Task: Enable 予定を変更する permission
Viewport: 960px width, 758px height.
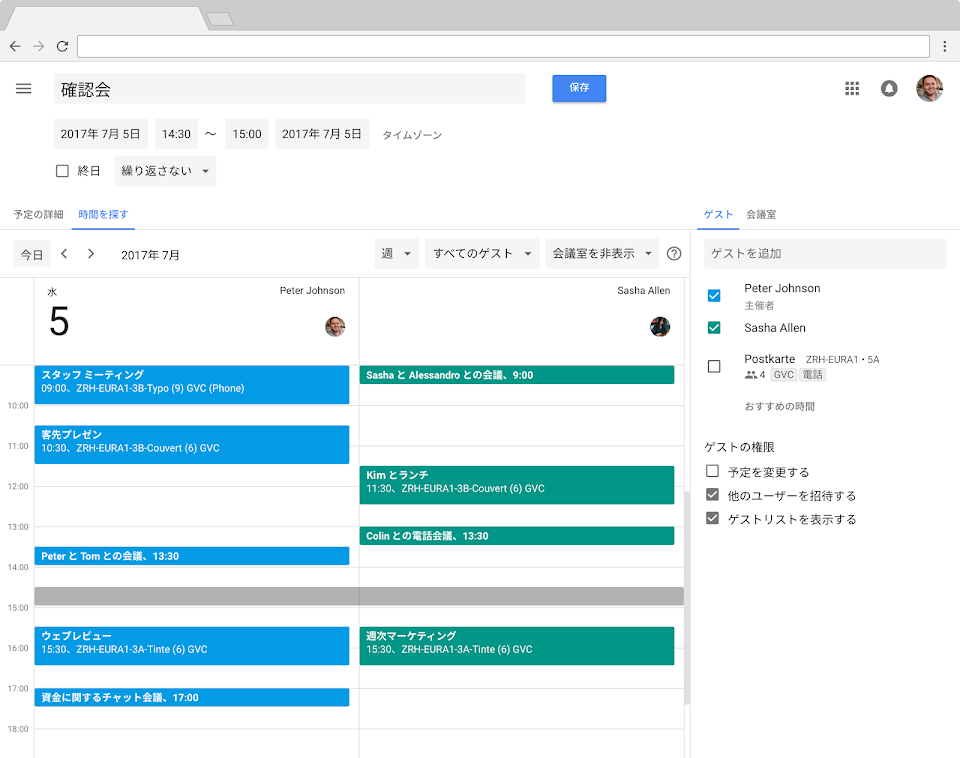Action: click(x=712, y=471)
